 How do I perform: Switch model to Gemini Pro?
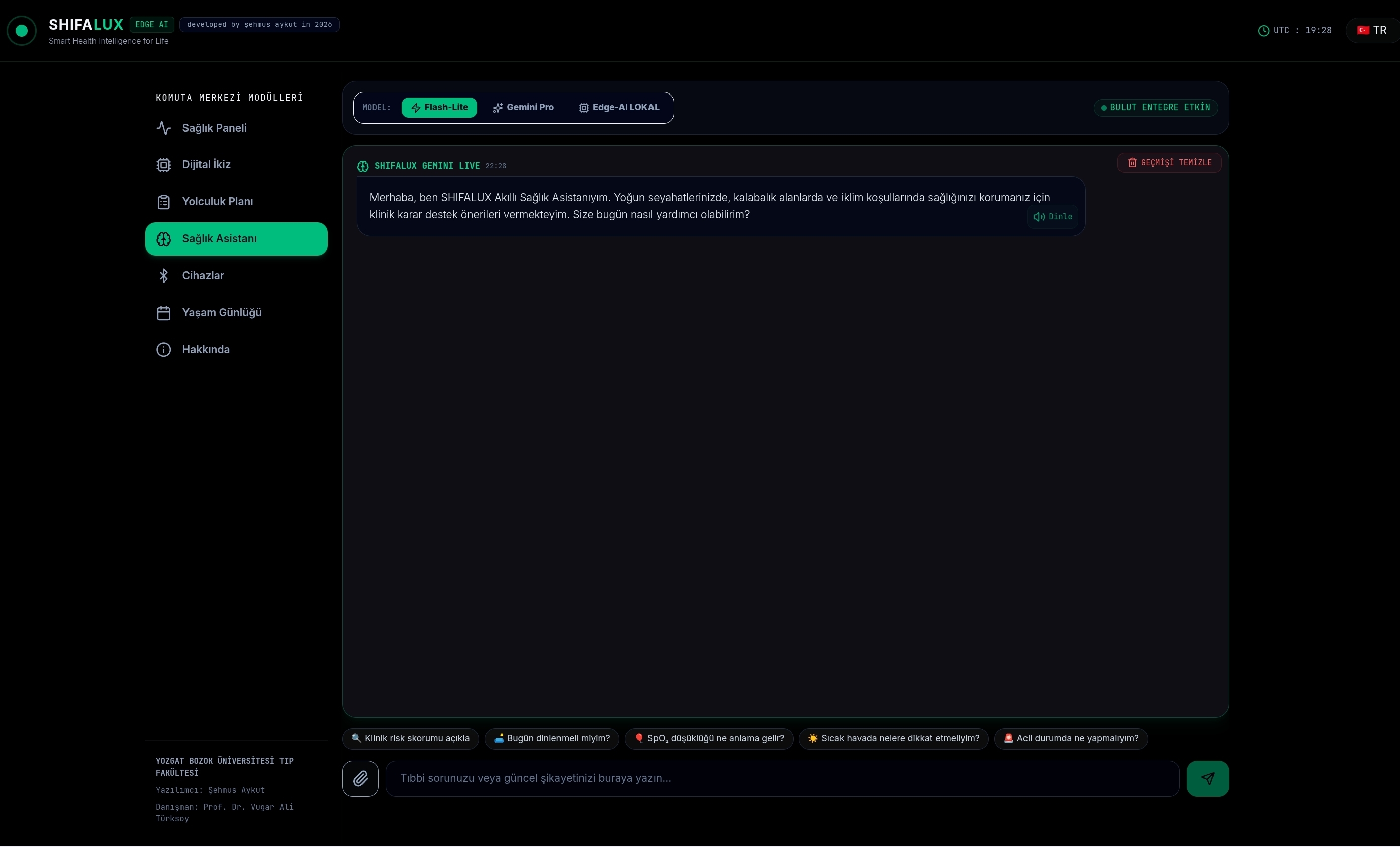point(523,108)
